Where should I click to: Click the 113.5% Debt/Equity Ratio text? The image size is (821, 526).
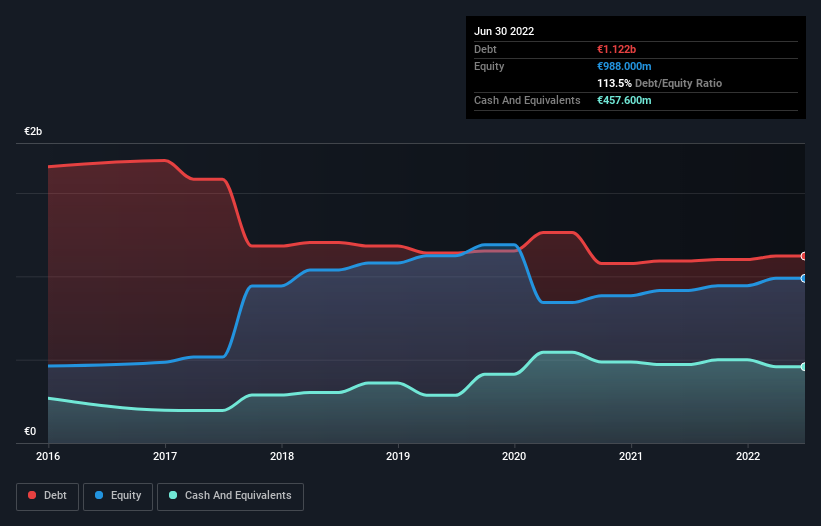[x=659, y=83]
